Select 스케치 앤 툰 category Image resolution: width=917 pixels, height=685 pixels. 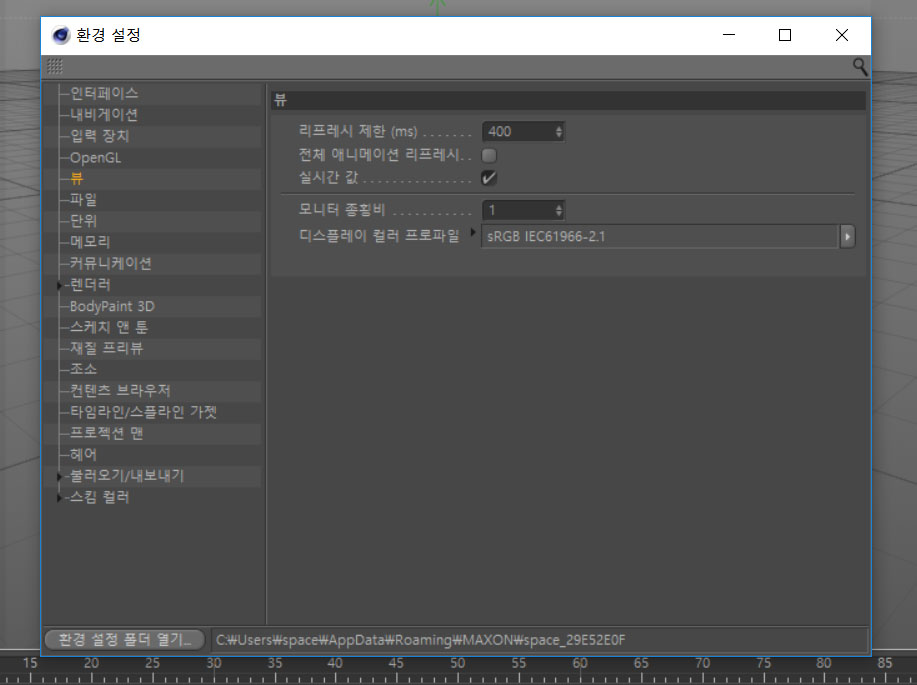click(x=109, y=327)
